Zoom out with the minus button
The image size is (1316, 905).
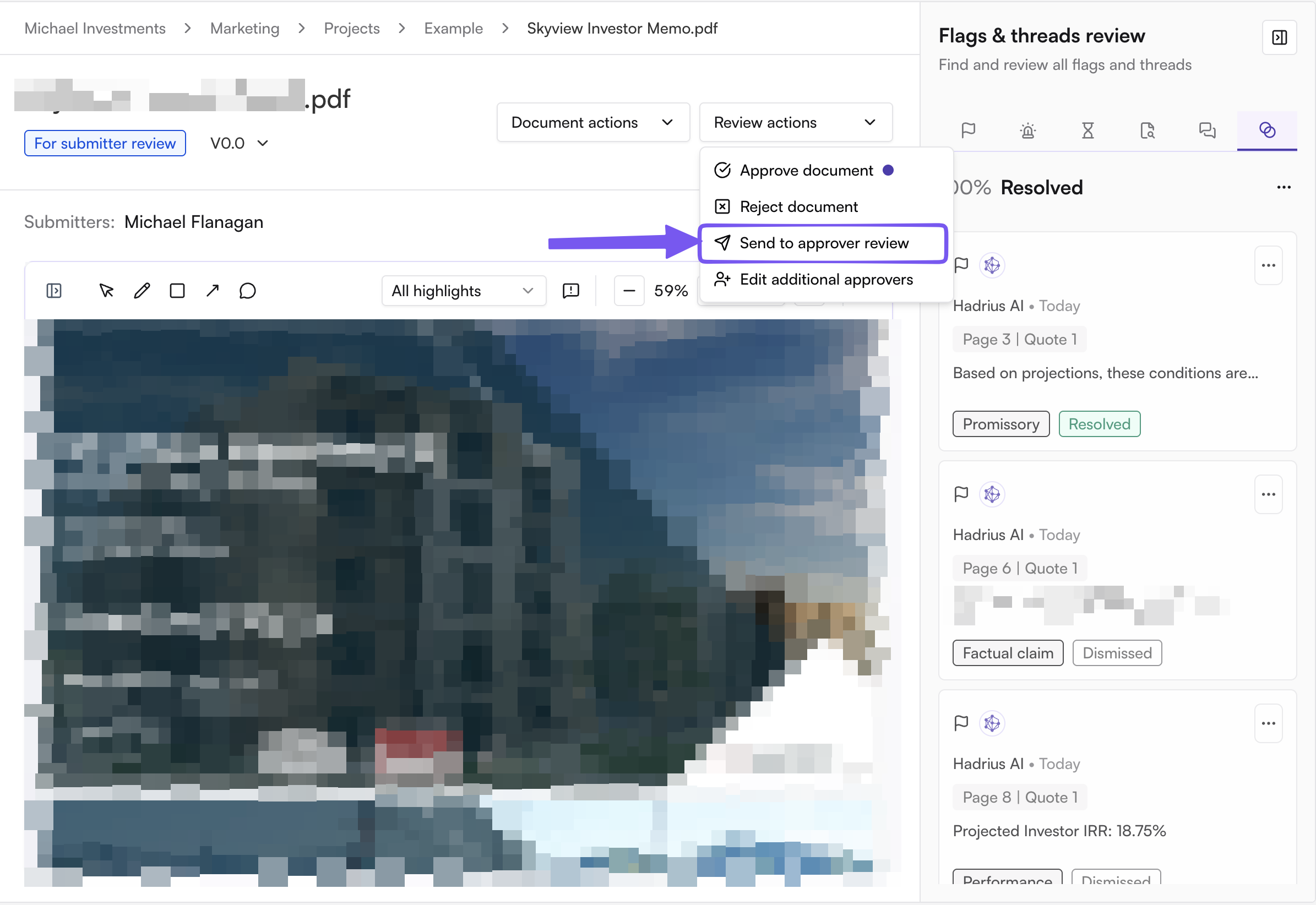[x=629, y=291]
